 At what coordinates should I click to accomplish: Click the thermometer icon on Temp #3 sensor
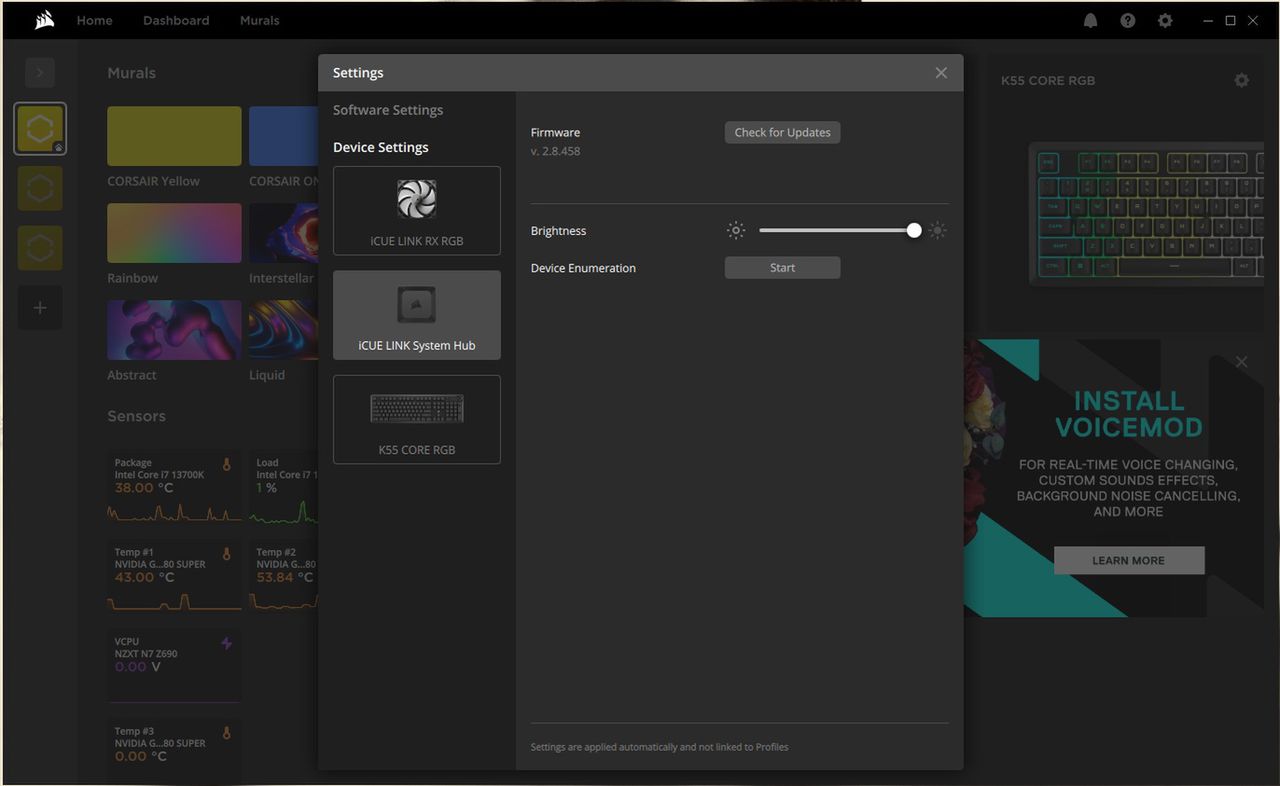click(226, 733)
